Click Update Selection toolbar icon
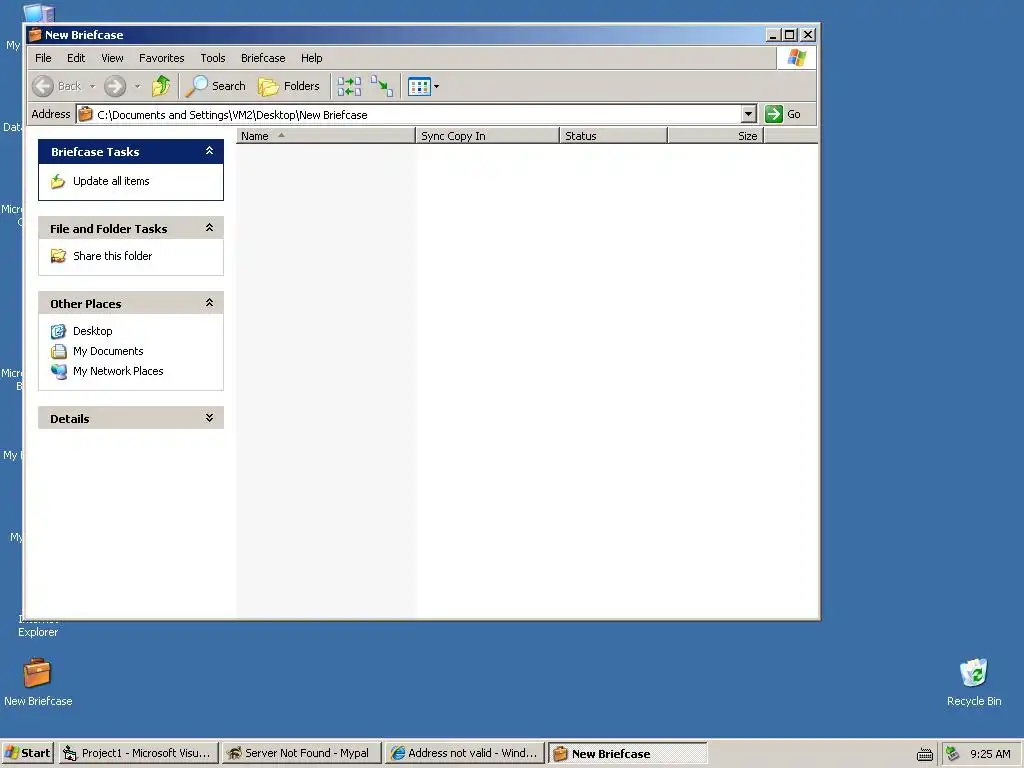 point(381,86)
